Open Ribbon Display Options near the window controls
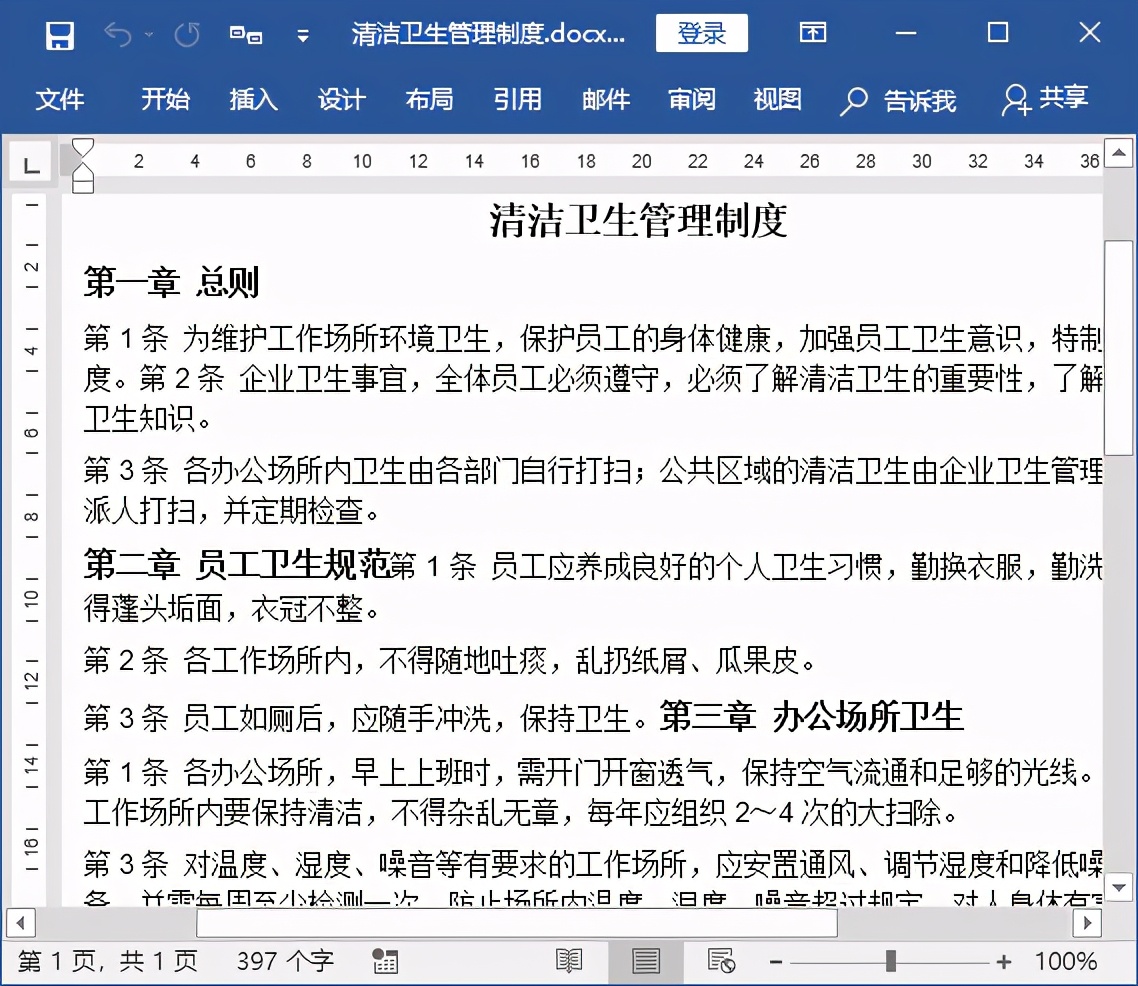 coord(812,33)
